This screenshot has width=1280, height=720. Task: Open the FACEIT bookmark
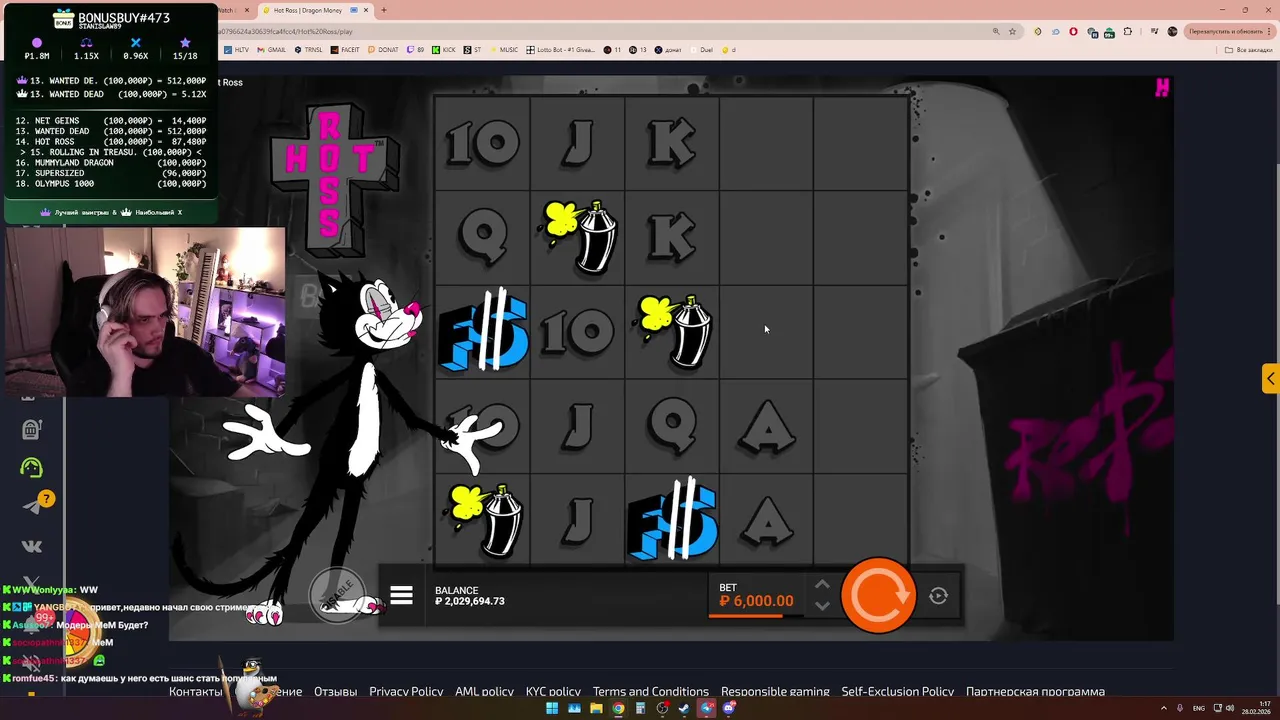(344, 50)
